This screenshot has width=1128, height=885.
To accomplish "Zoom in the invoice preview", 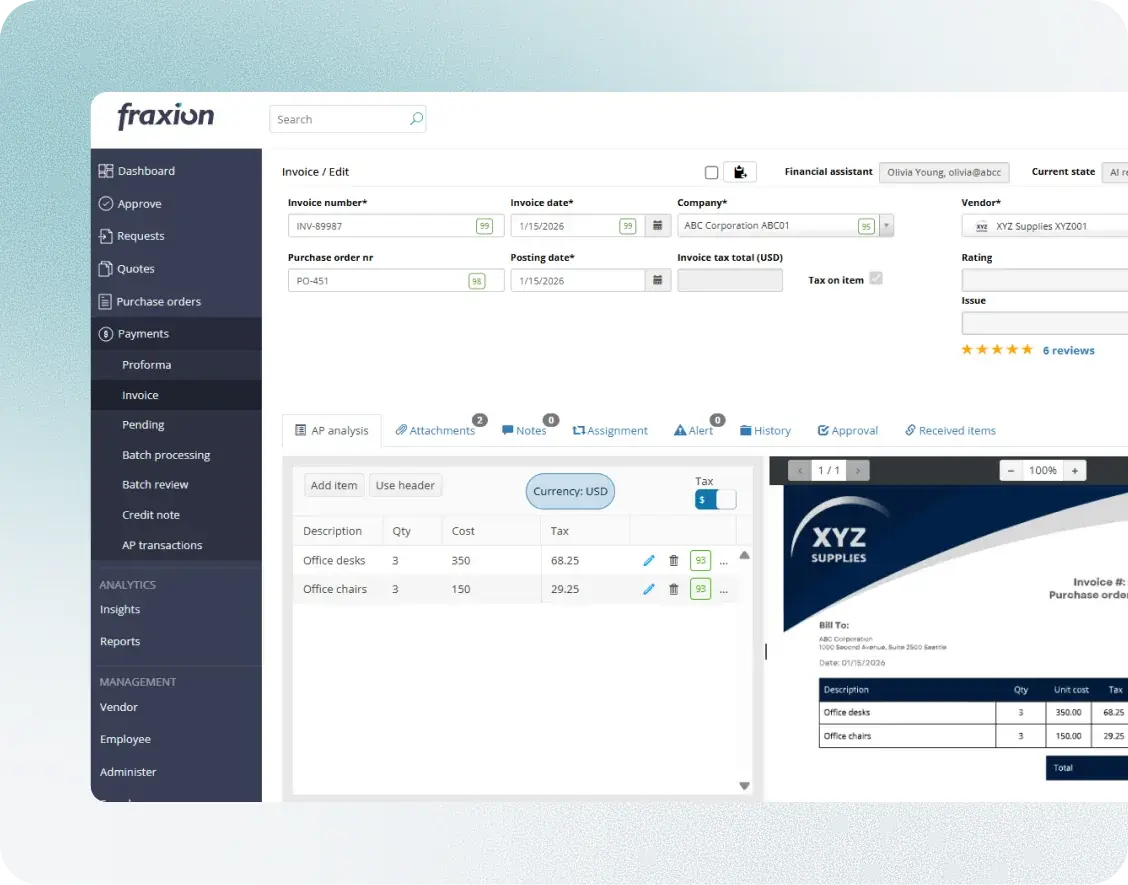I will coord(1075,471).
